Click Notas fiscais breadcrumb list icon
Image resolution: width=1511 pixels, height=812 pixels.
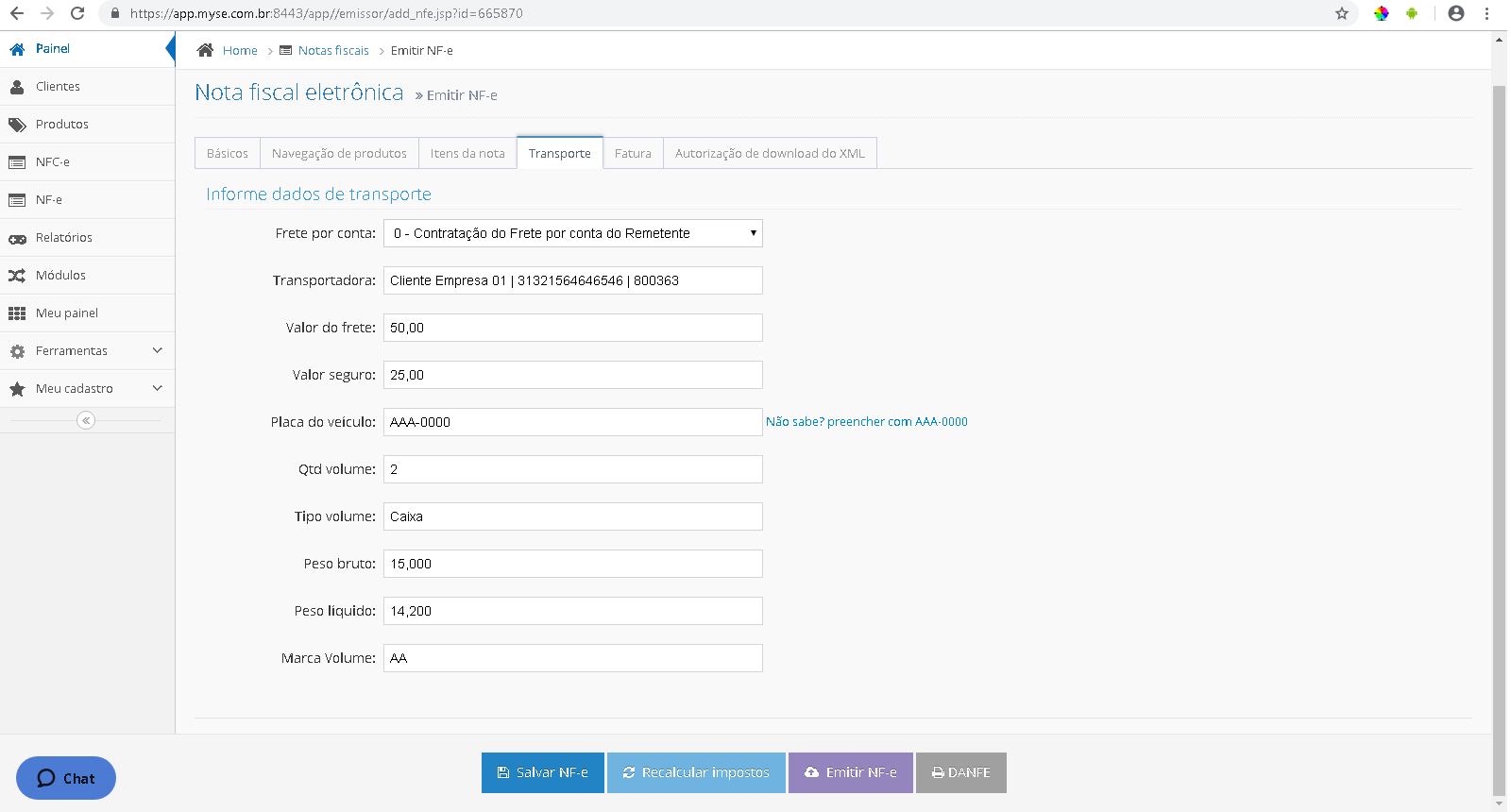point(285,50)
